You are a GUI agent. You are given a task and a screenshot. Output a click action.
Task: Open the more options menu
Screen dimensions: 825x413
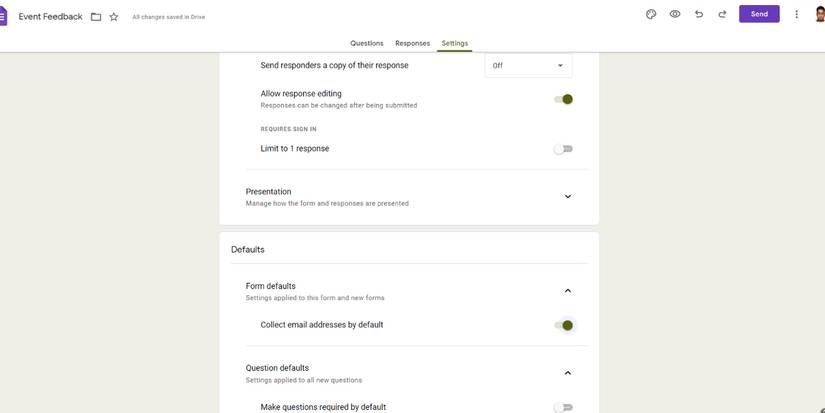click(797, 14)
